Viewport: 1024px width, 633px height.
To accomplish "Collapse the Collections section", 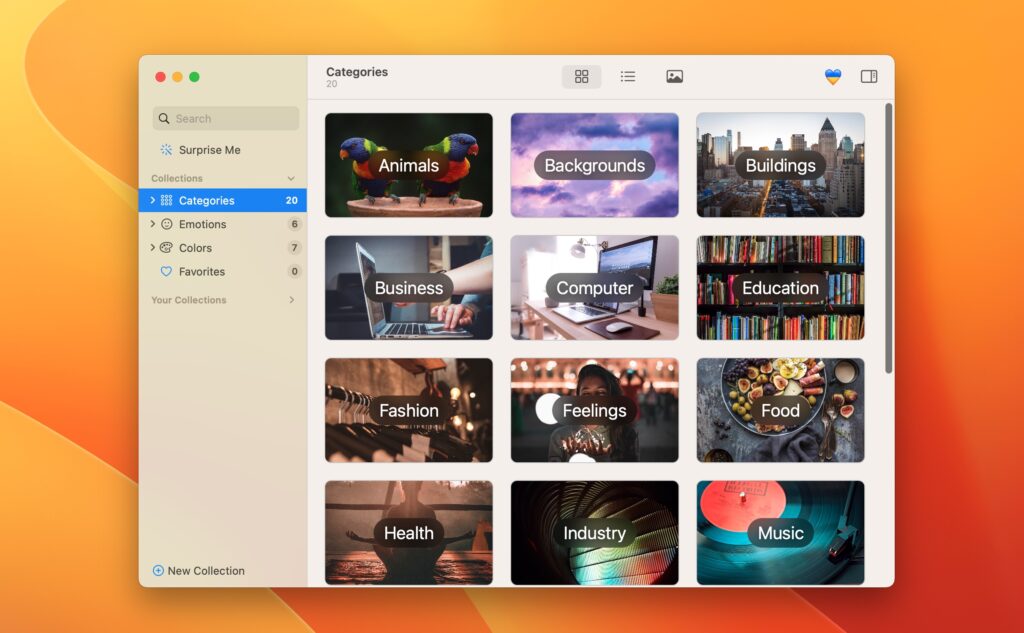I will (292, 177).
